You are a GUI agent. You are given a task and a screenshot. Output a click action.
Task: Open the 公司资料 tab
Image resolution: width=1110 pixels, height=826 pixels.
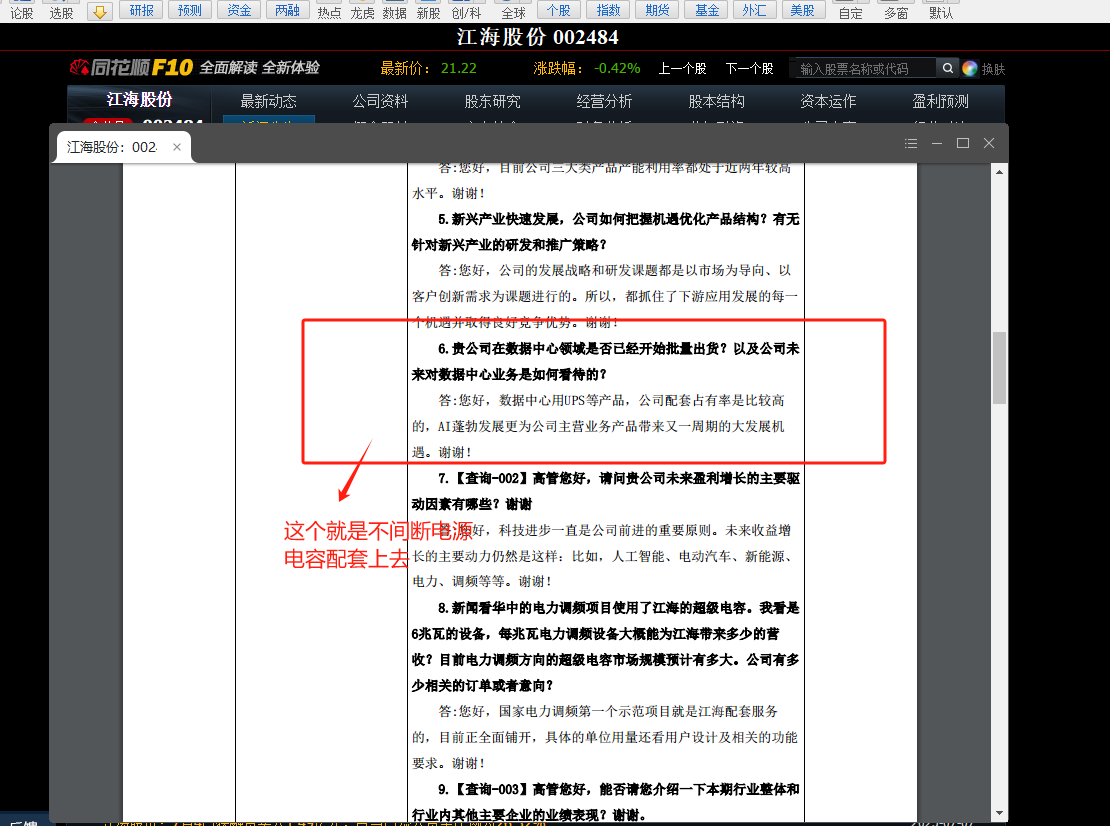pos(380,101)
